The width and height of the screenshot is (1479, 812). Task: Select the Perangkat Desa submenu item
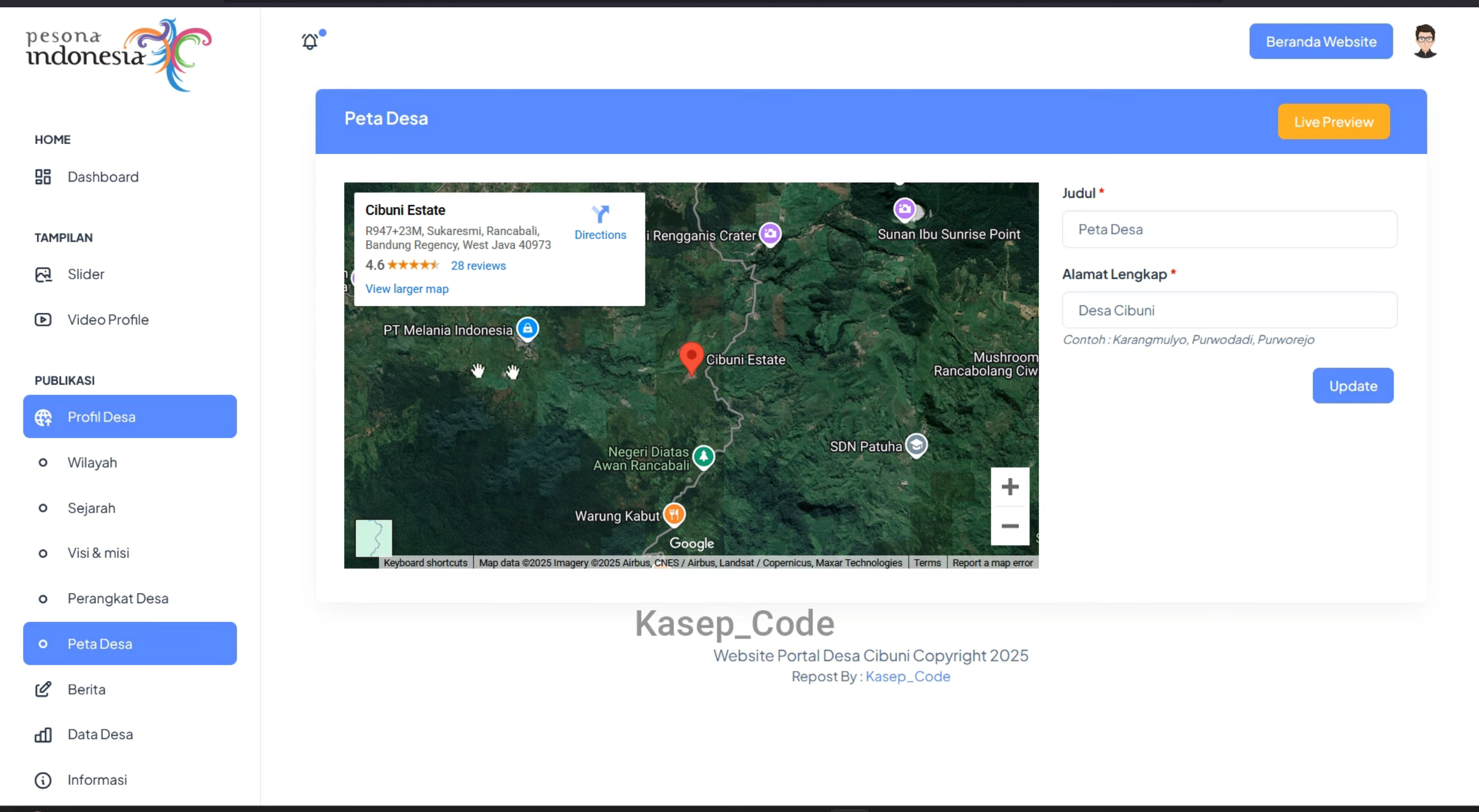pyautogui.click(x=130, y=599)
